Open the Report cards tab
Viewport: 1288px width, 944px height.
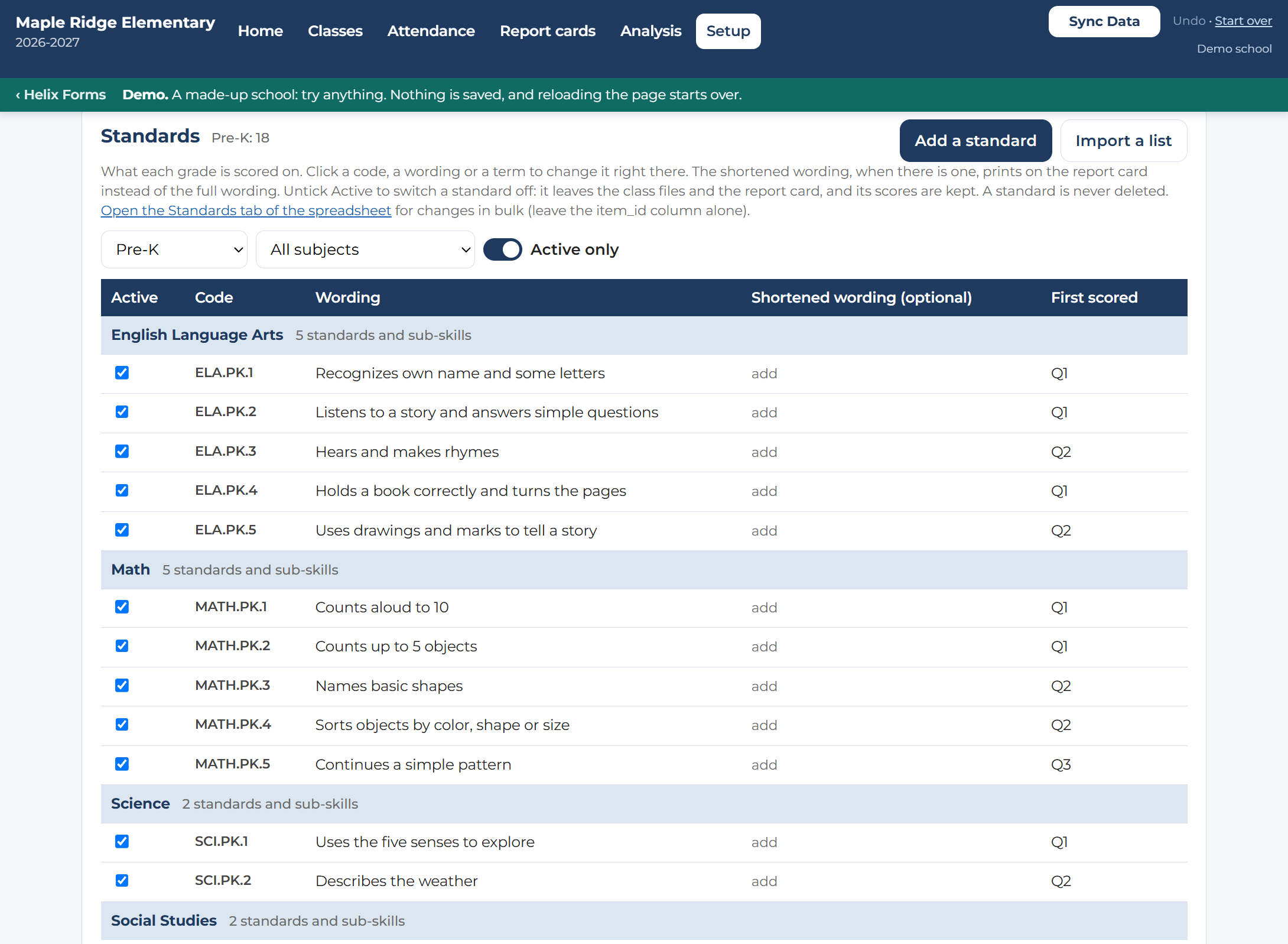[548, 31]
